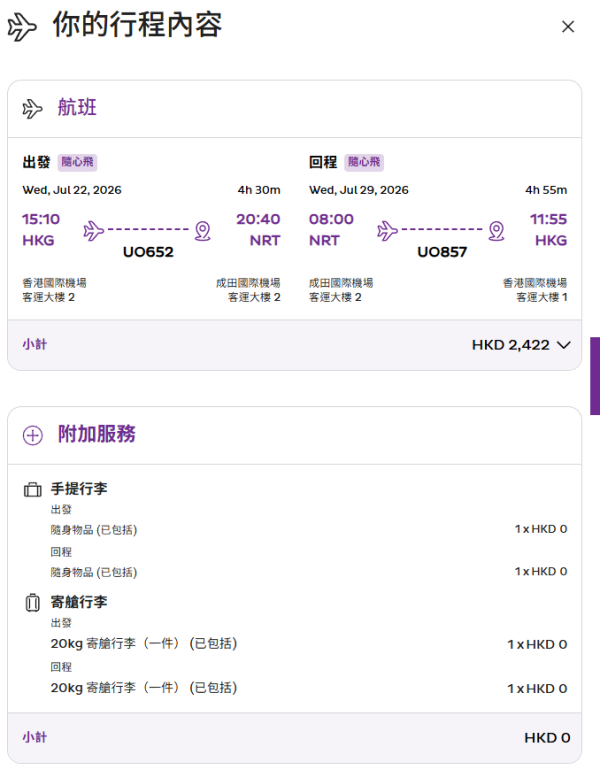
Task: Click the 你的行程內容 title text
Action: tap(137, 25)
